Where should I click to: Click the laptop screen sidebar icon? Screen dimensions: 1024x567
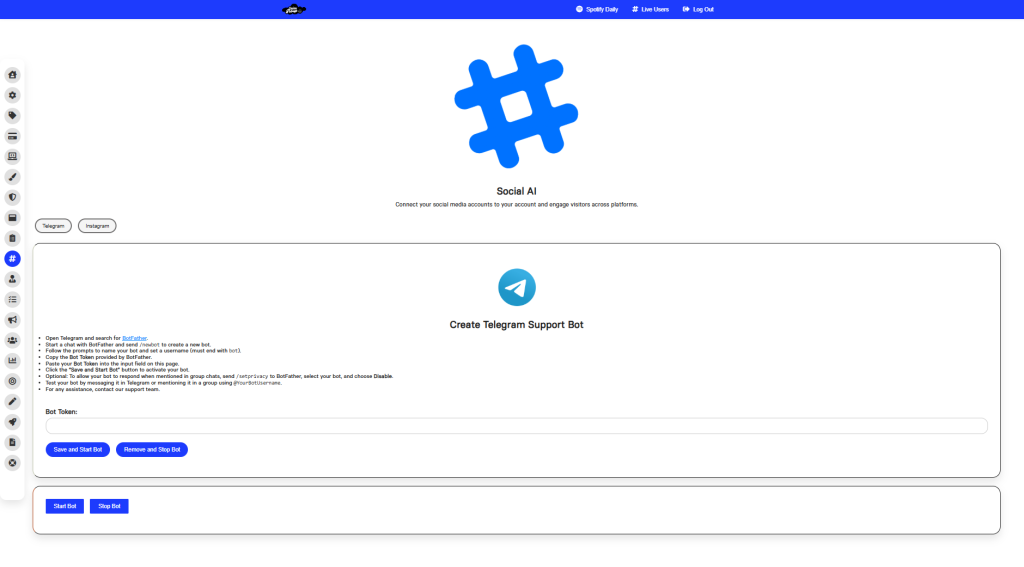pos(12,157)
